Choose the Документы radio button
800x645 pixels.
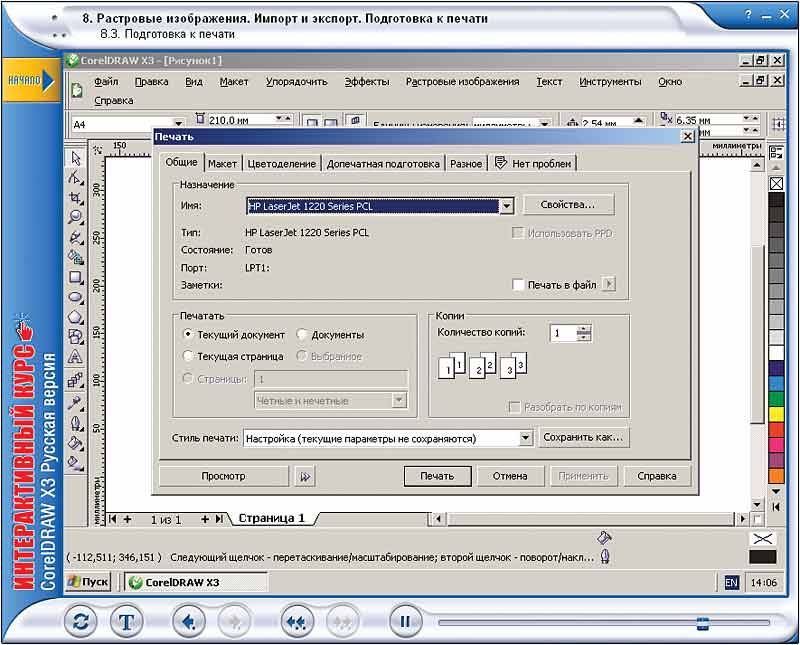click(x=302, y=335)
